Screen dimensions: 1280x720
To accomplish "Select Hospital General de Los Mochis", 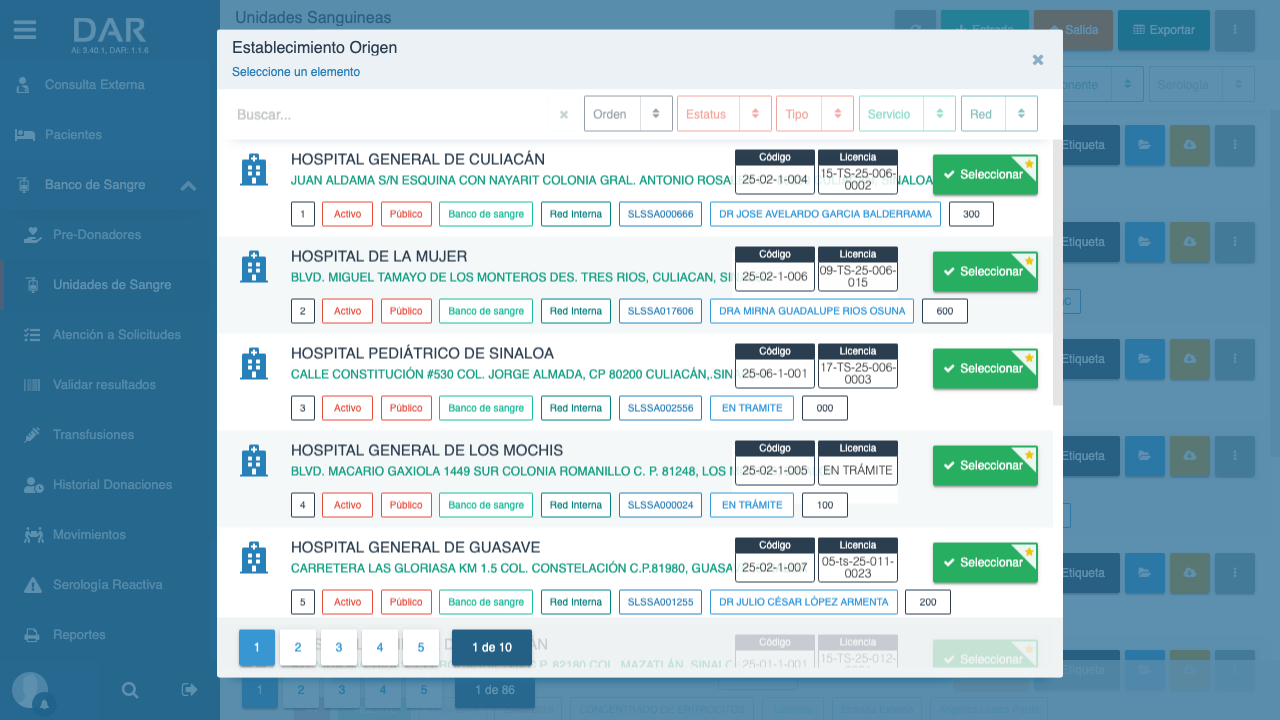I will [x=985, y=466].
